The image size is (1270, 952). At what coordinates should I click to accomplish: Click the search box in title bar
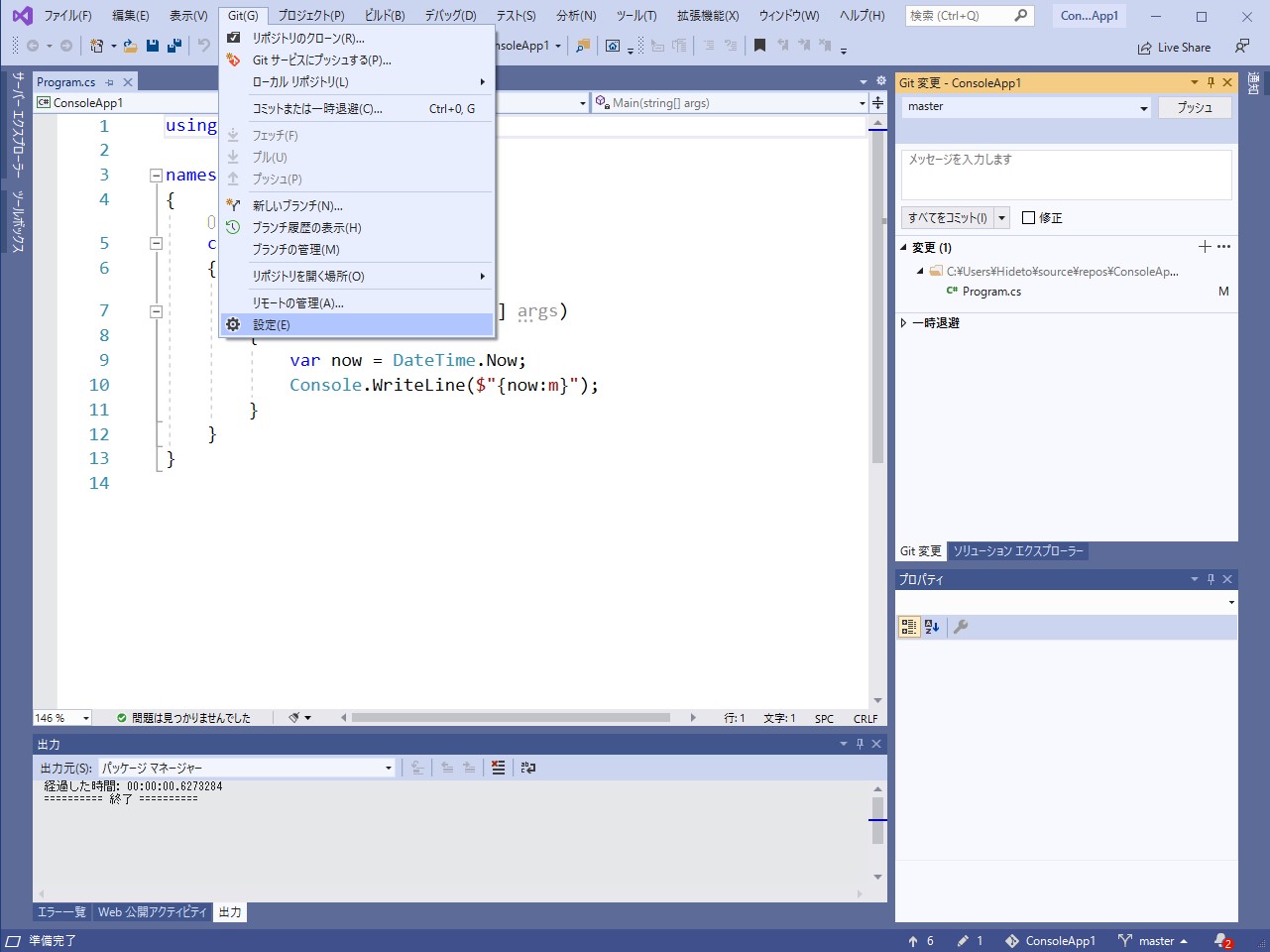pos(970,16)
